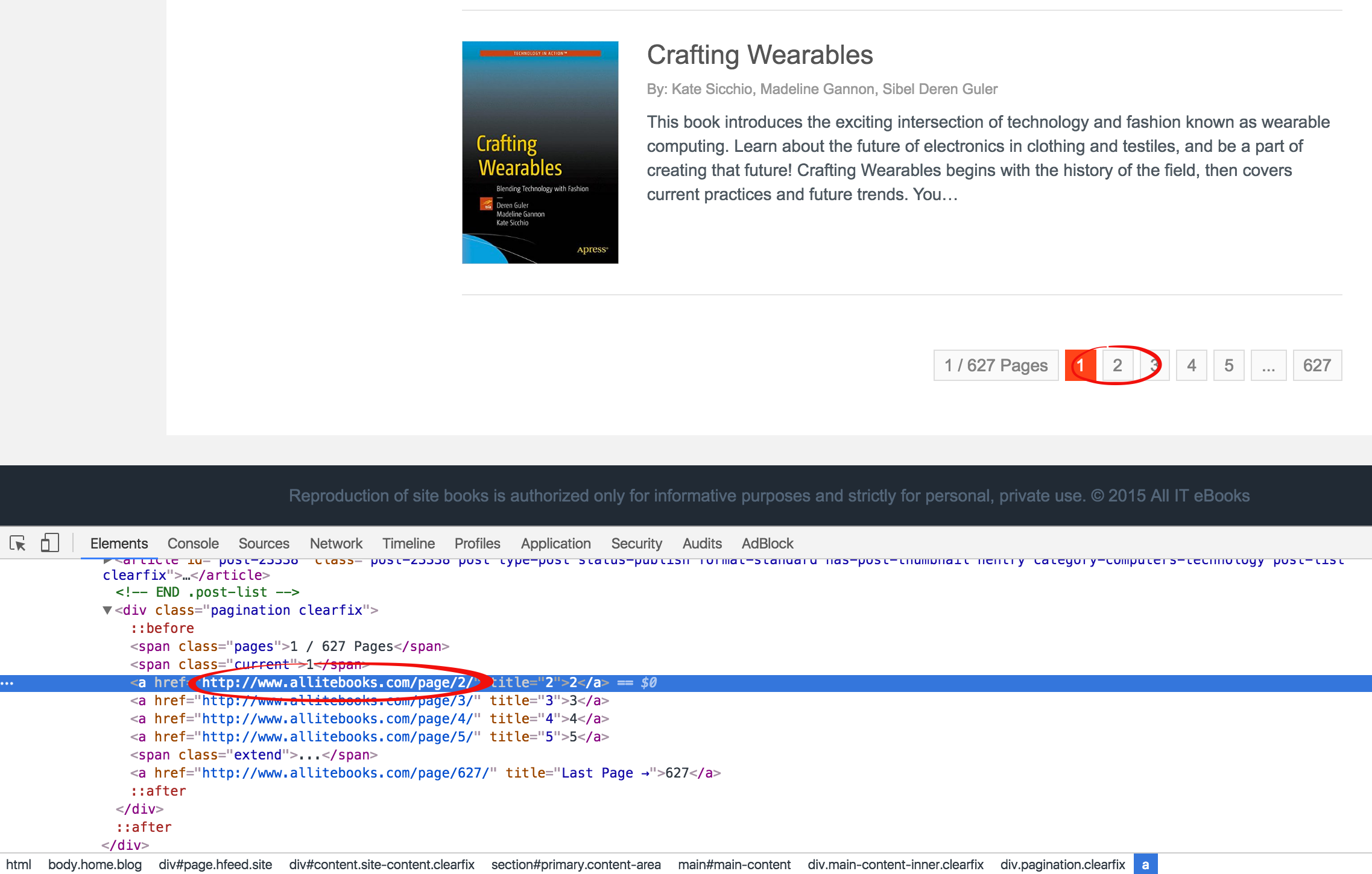This screenshot has width=1372, height=874.
Task: Open the Sources tab
Action: coord(264,543)
